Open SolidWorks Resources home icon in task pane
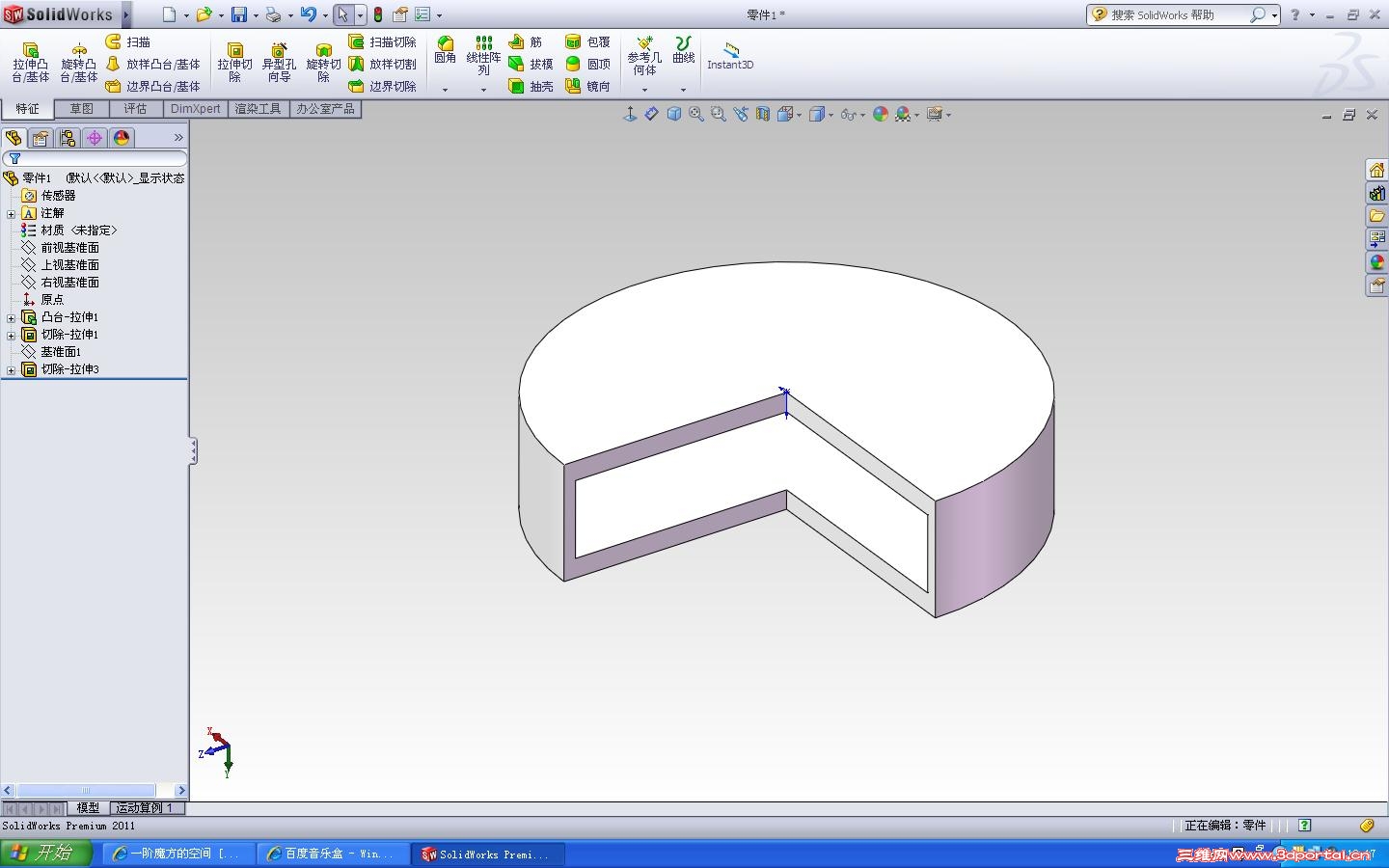Image resolution: width=1389 pixels, height=868 pixels. [x=1376, y=170]
